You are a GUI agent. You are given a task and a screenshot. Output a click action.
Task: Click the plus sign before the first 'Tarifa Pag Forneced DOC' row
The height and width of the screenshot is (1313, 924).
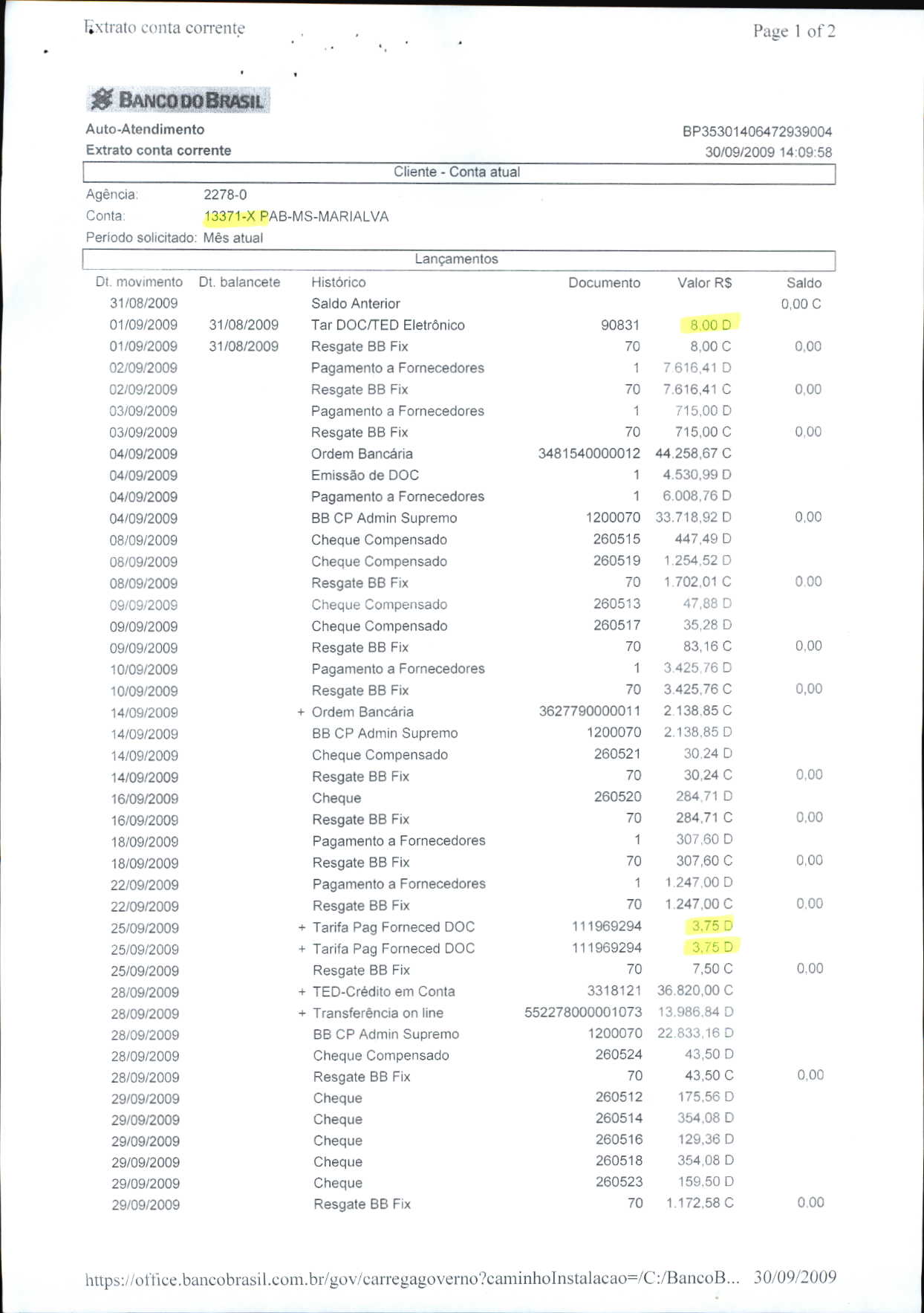click(302, 927)
